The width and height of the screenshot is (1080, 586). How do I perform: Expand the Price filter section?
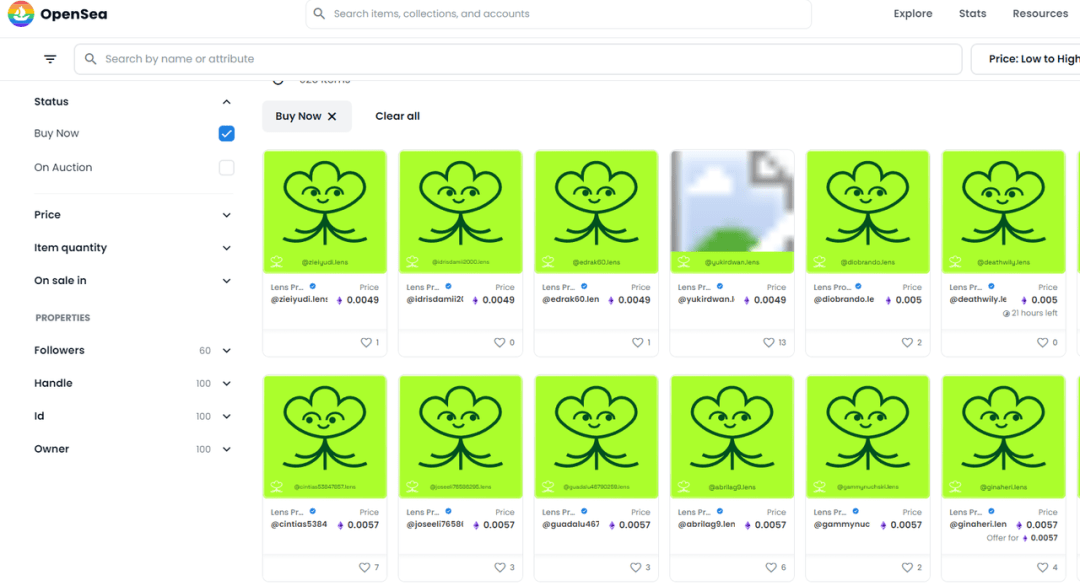(x=226, y=215)
